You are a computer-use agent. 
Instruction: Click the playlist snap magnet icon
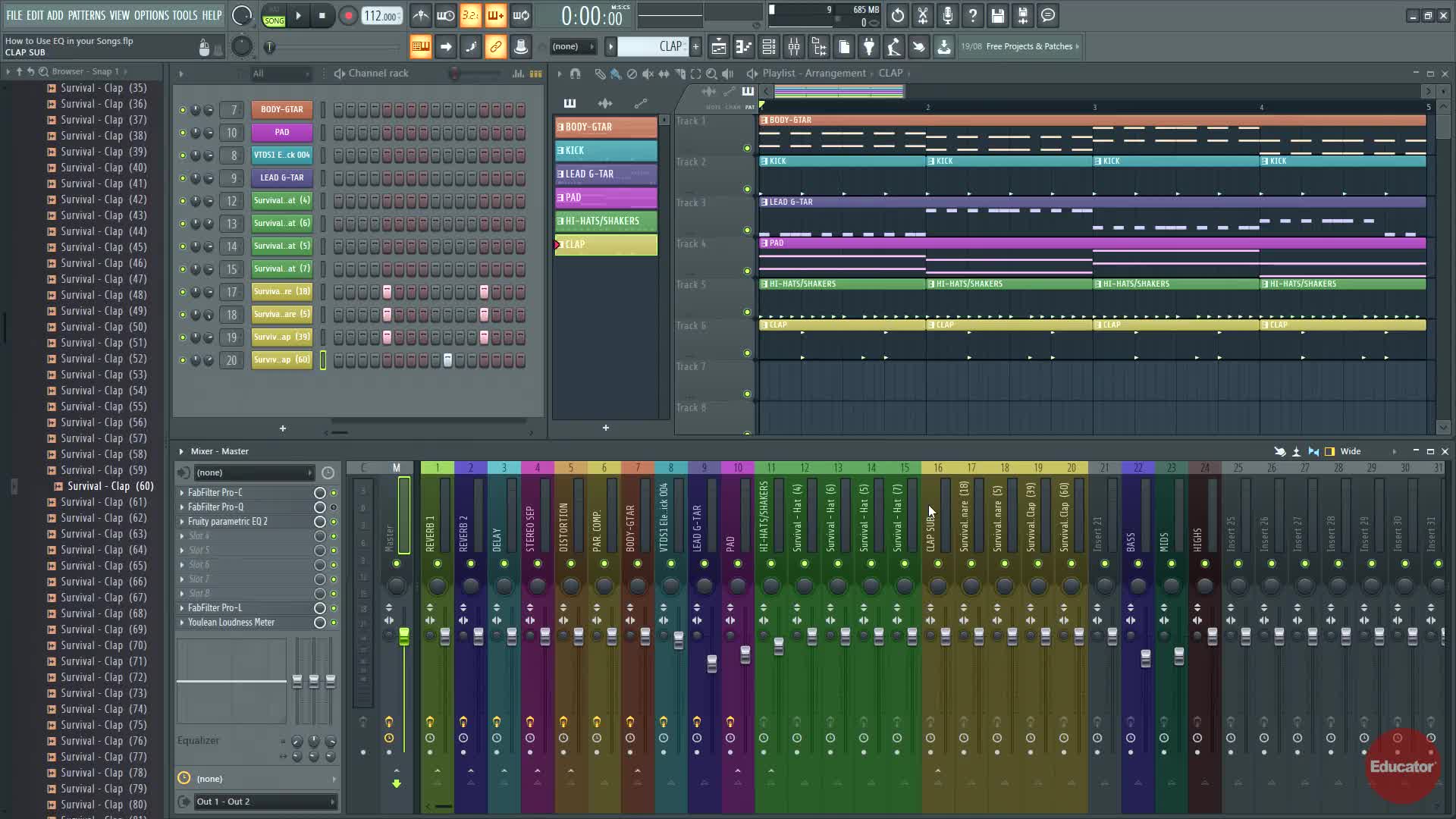[x=575, y=74]
